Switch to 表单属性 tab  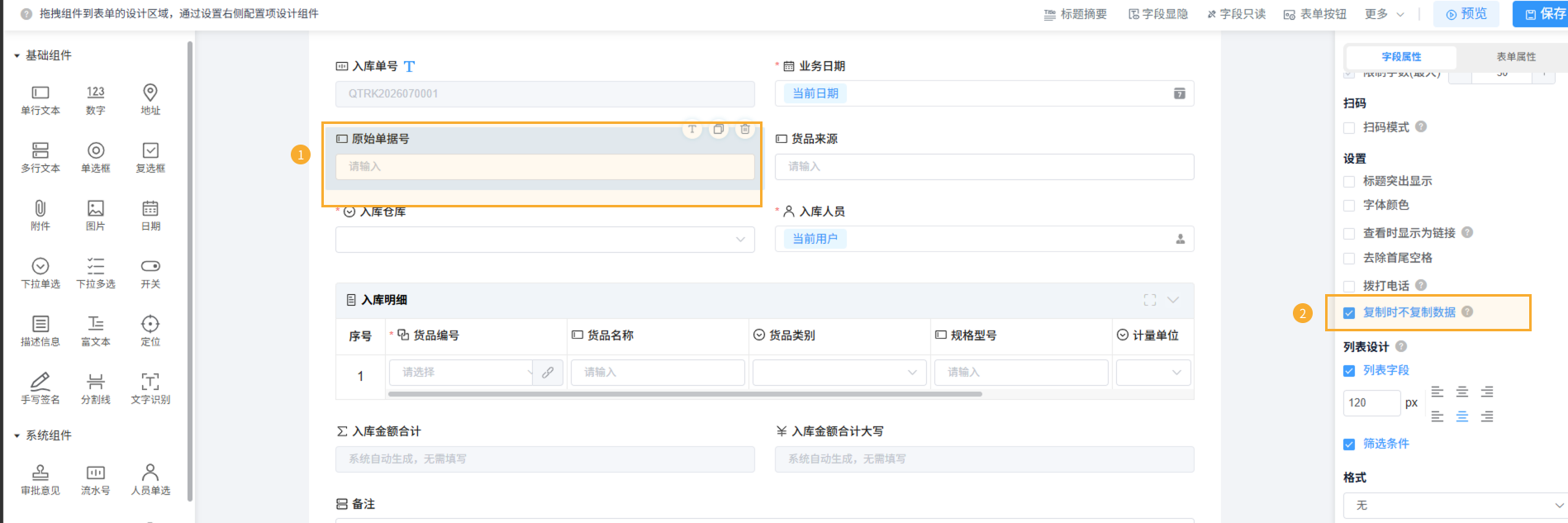(x=1516, y=56)
